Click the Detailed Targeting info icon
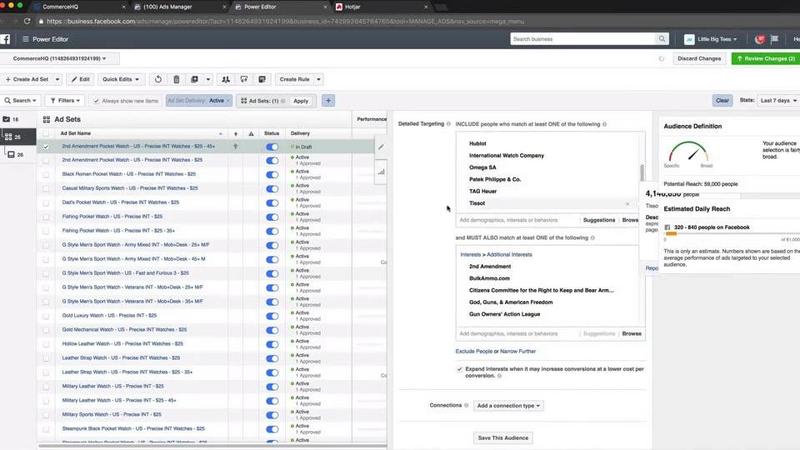The image size is (800, 450). pyautogui.click(x=448, y=124)
